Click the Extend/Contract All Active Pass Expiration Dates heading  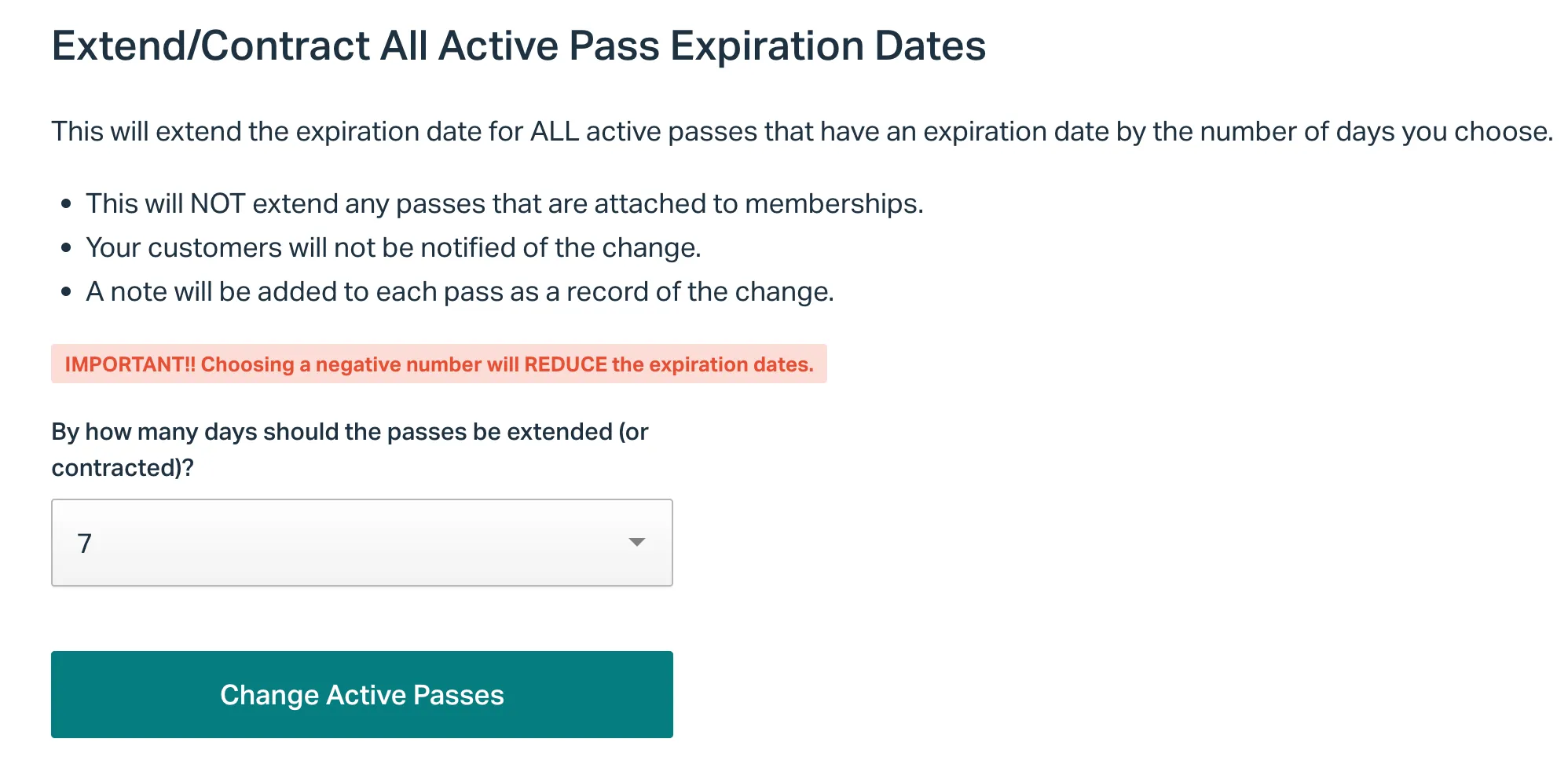coord(518,46)
